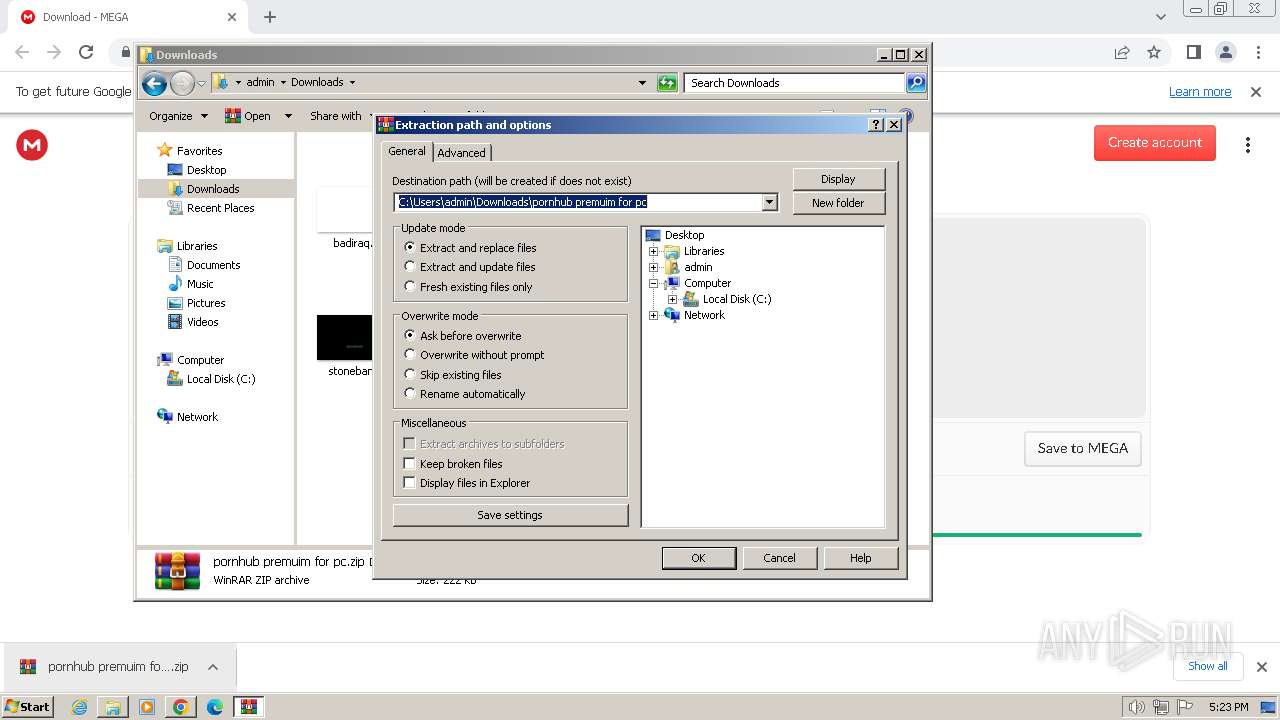Expand the admin node in folder tree
This screenshot has height=720, width=1280.
click(x=654, y=267)
